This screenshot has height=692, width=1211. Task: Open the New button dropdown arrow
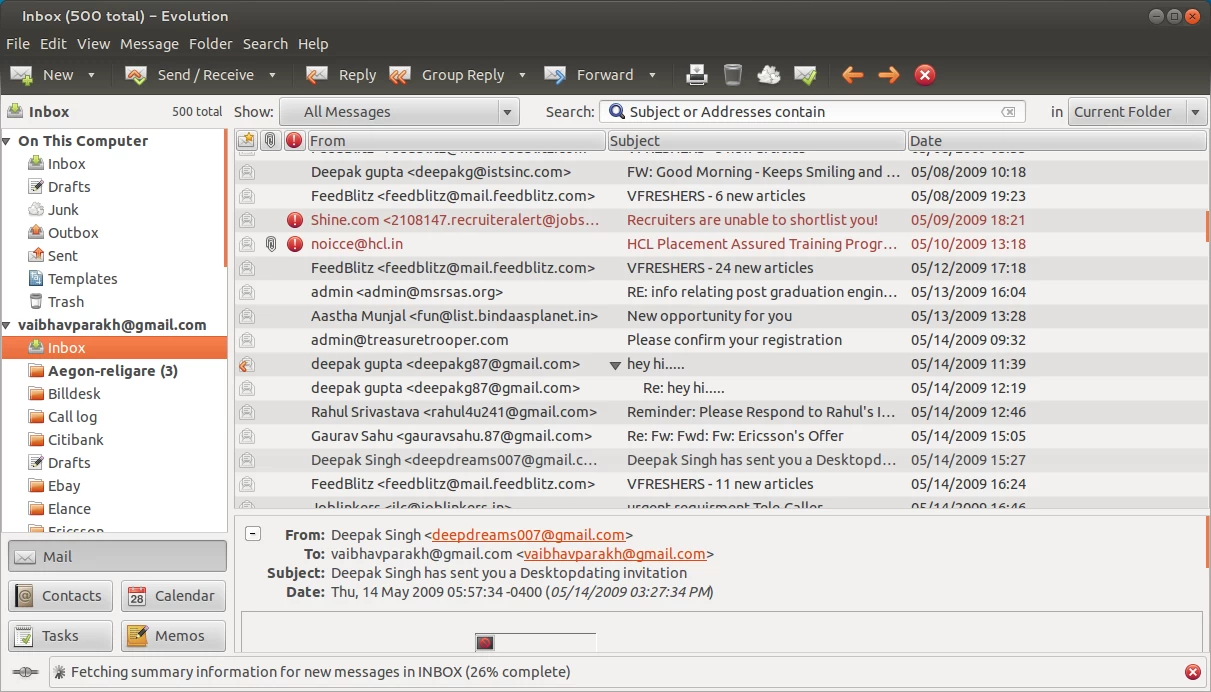(x=91, y=75)
